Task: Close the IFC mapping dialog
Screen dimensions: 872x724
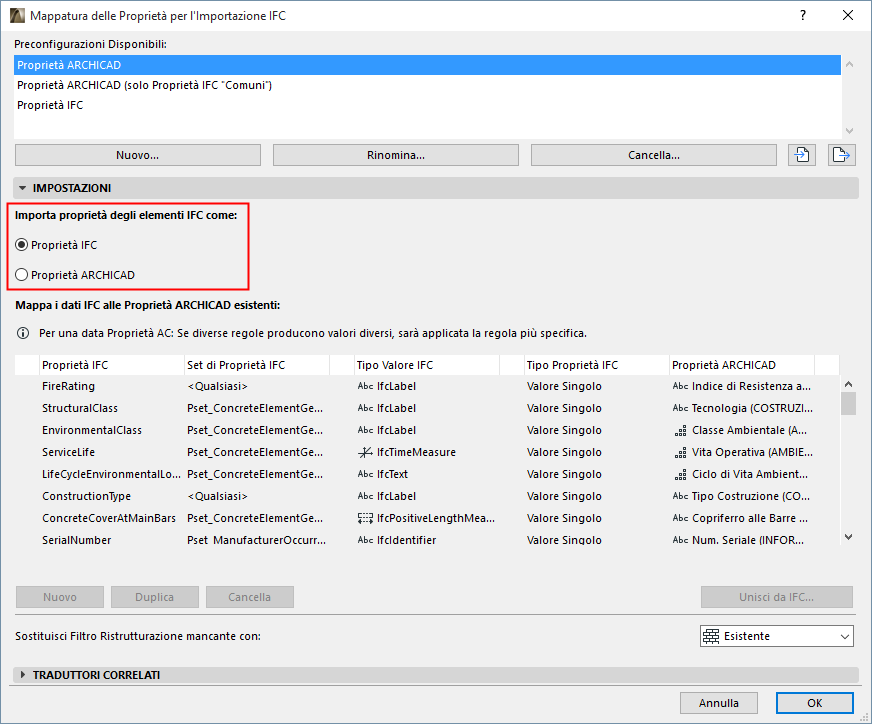Action: coord(848,16)
